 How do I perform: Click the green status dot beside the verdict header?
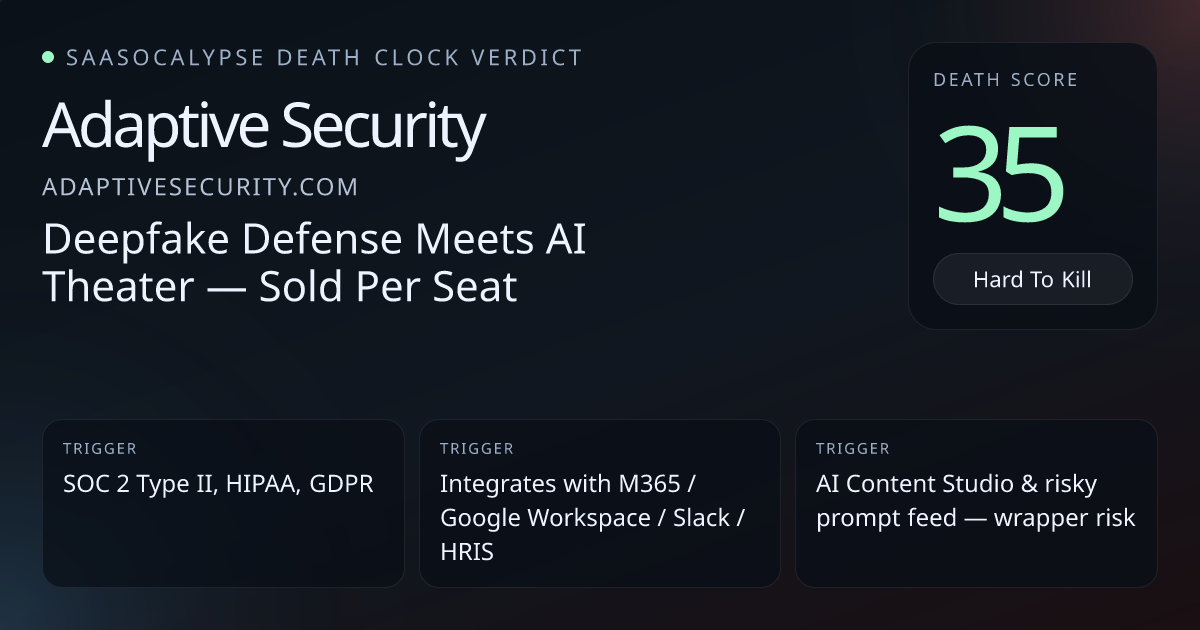click(48, 57)
